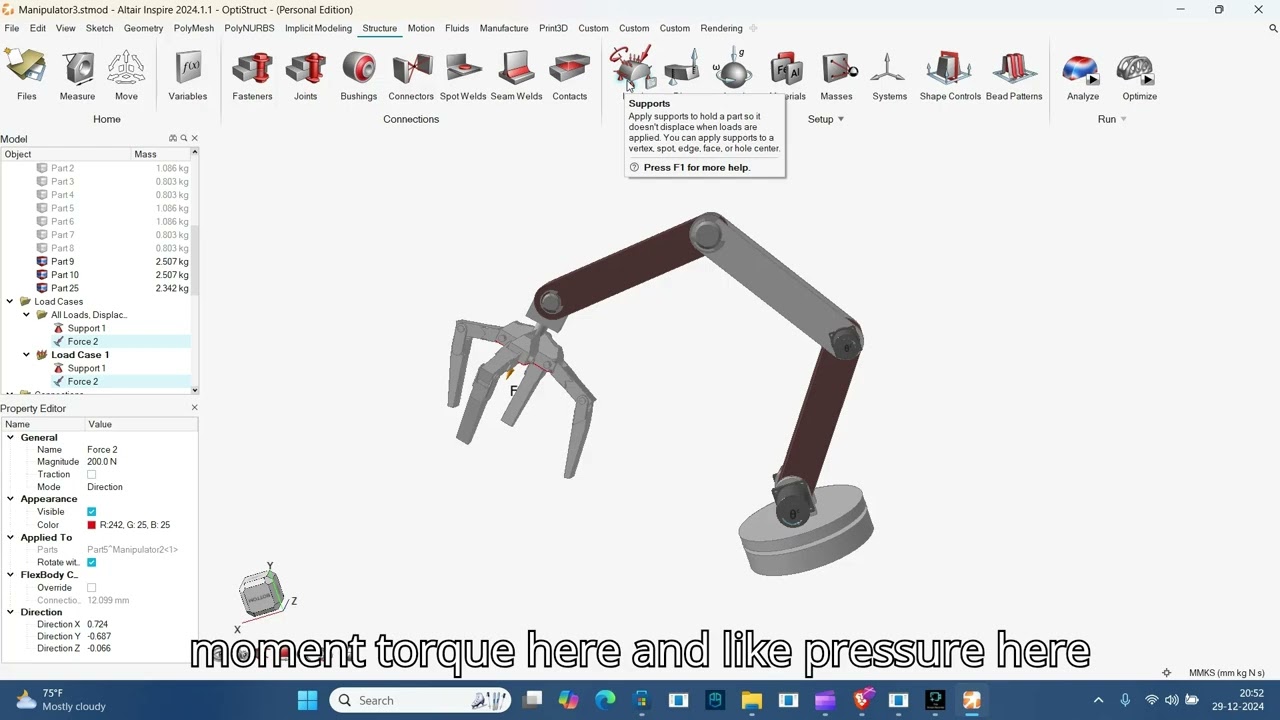Pick the force Color swatch
Image resolution: width=1280 pixels, height=720 pixels.
(x=92, y=525)
